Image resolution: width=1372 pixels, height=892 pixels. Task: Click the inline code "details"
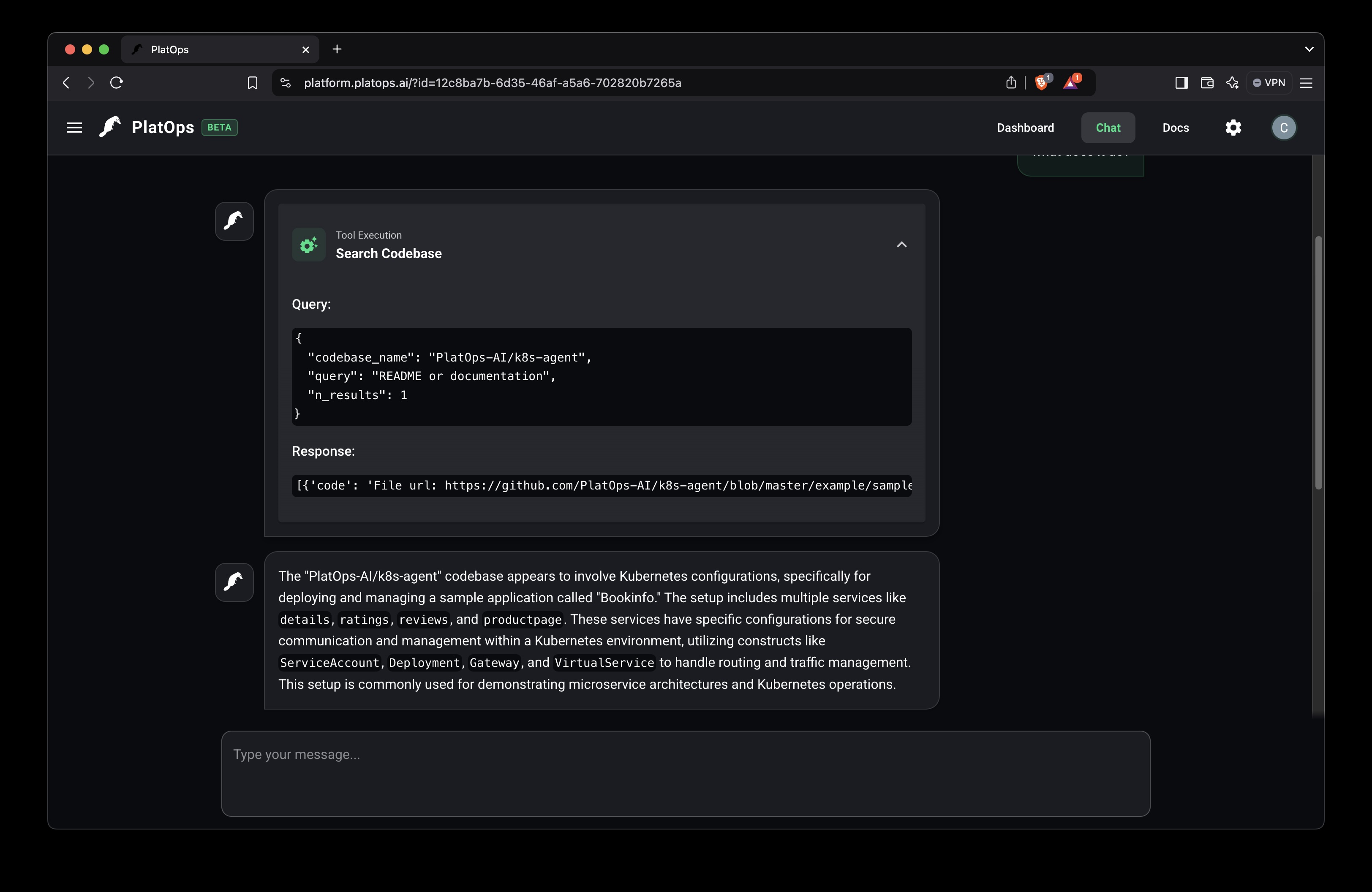click(x=305, y=620)
